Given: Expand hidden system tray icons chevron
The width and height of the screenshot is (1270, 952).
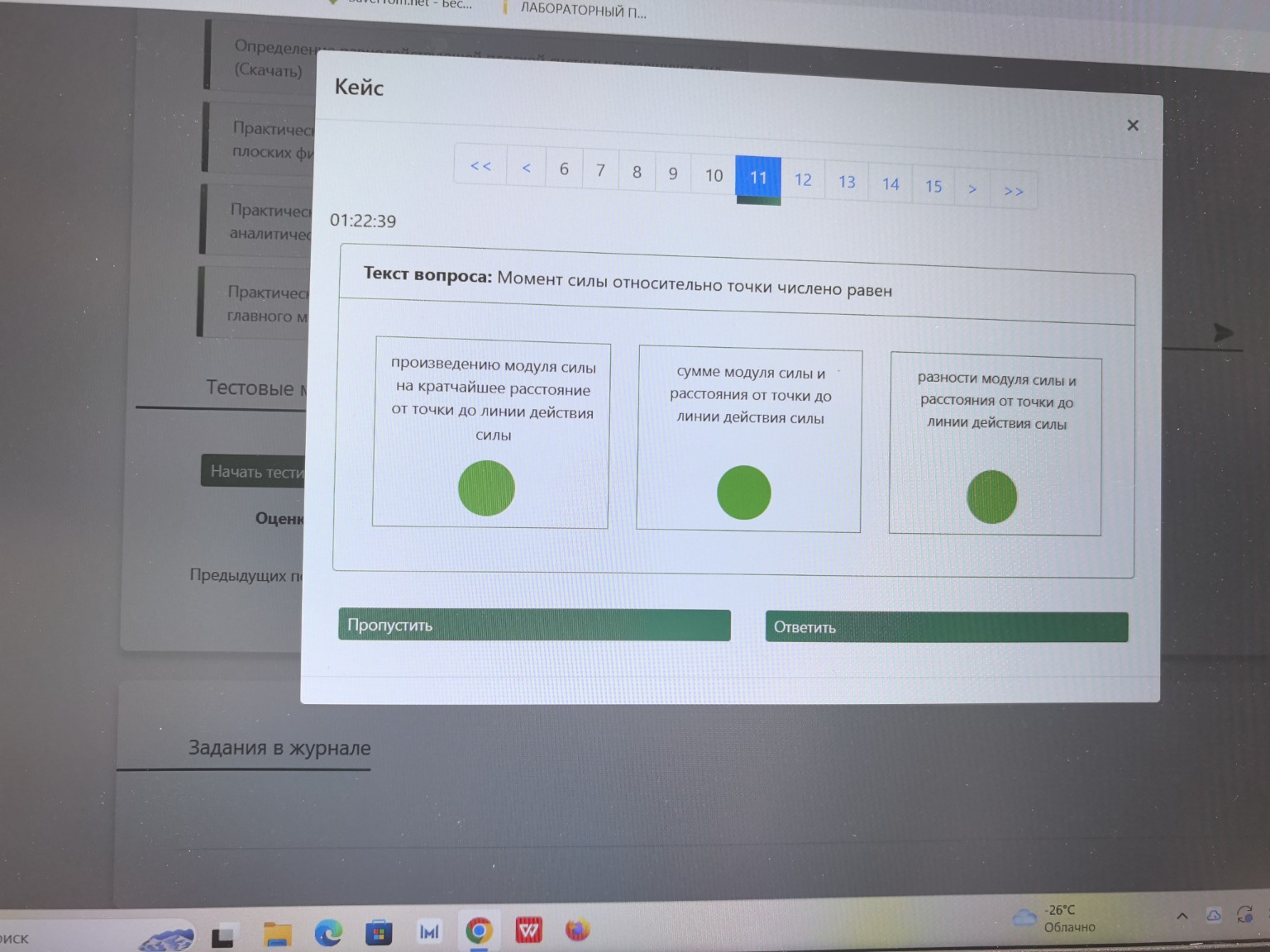Looking at the screenshot, I should pyautogui.click(x=1182, y=916).
